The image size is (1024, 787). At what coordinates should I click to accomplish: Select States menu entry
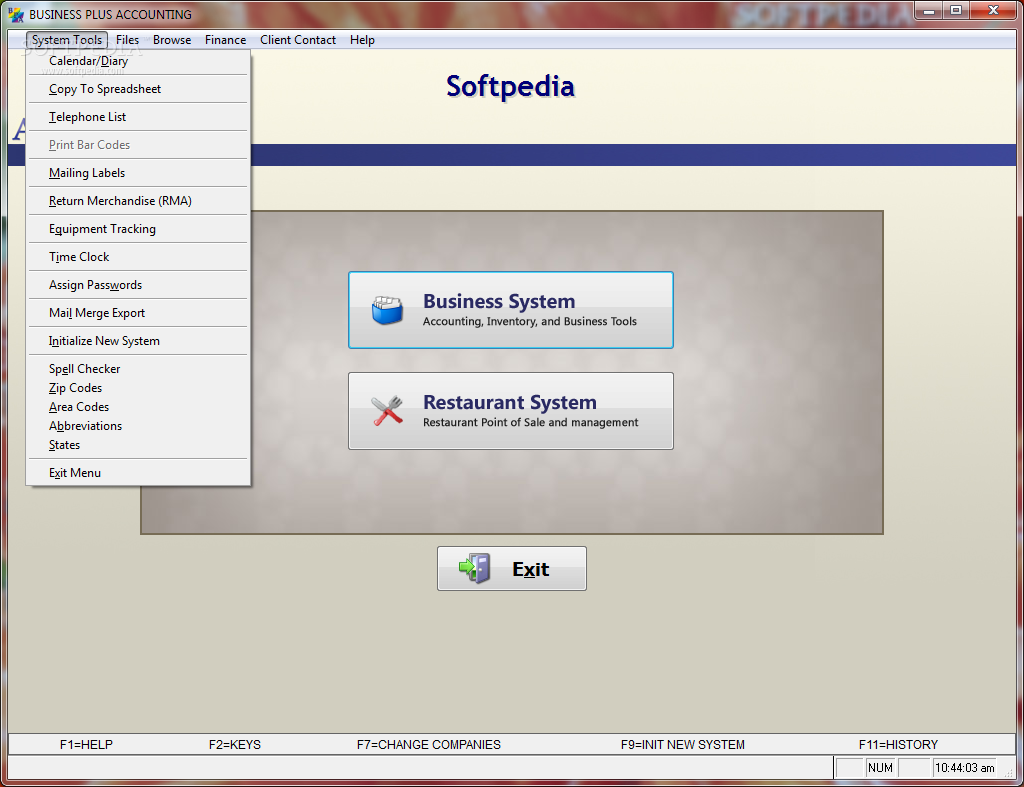coord(138,445)
